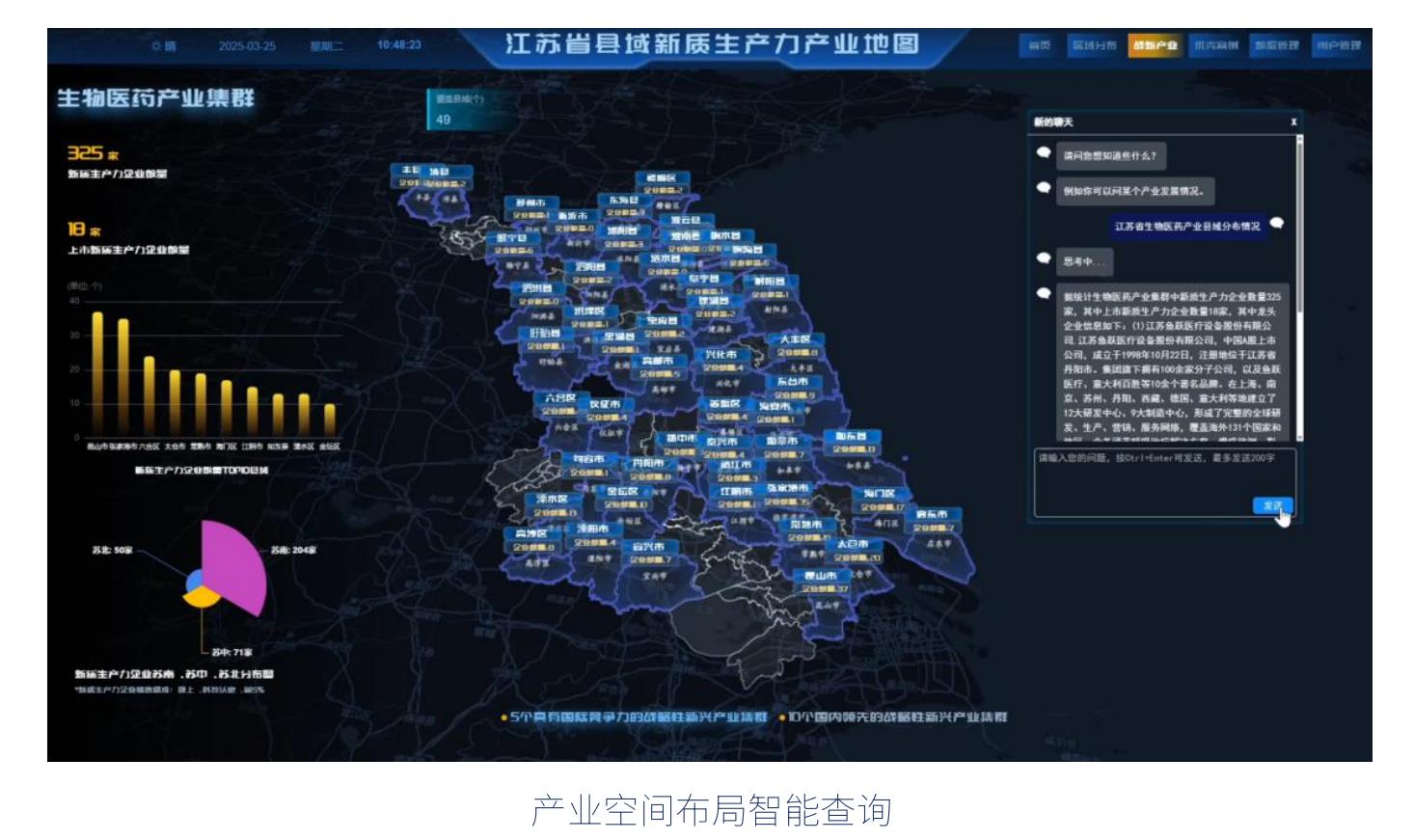Click legend 5个具有国际竞争力的战略性新兴产业集群
The image size is (1414, 840).
click(634, 718)
